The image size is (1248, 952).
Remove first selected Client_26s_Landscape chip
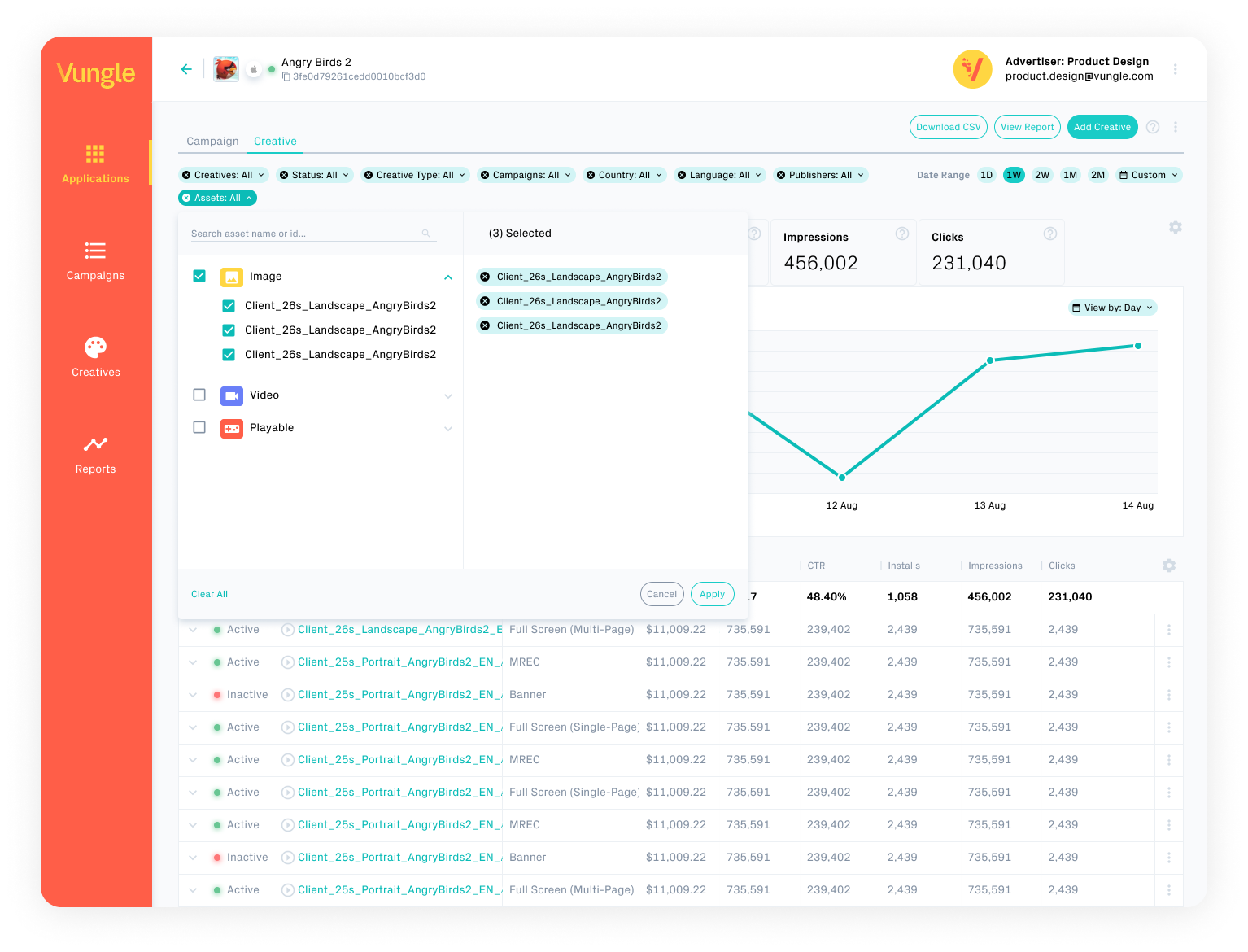(485, 277)
